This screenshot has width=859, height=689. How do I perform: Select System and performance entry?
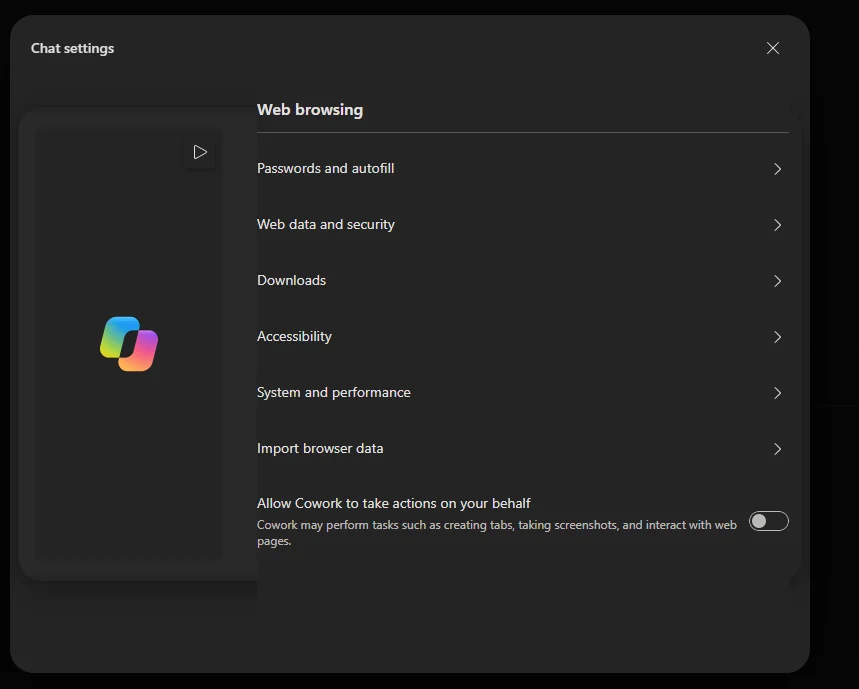point(523,393)
